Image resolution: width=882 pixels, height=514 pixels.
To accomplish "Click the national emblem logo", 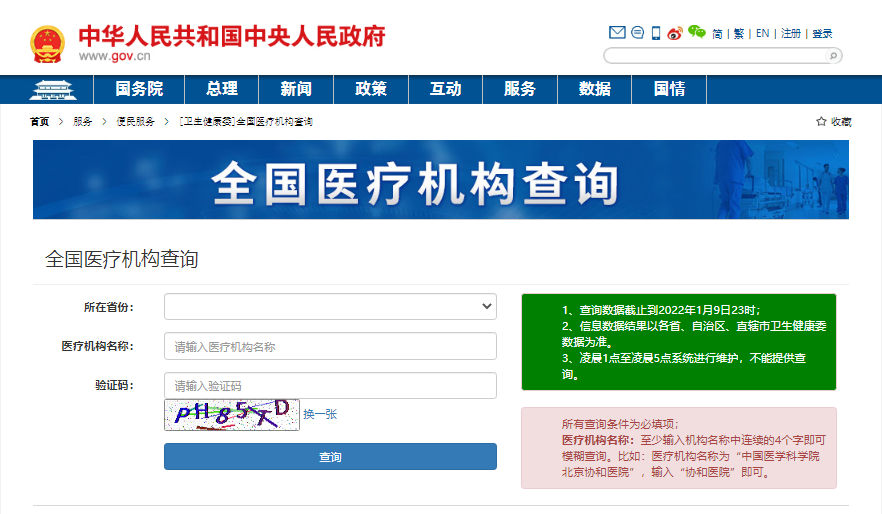I will pos(47,43).
